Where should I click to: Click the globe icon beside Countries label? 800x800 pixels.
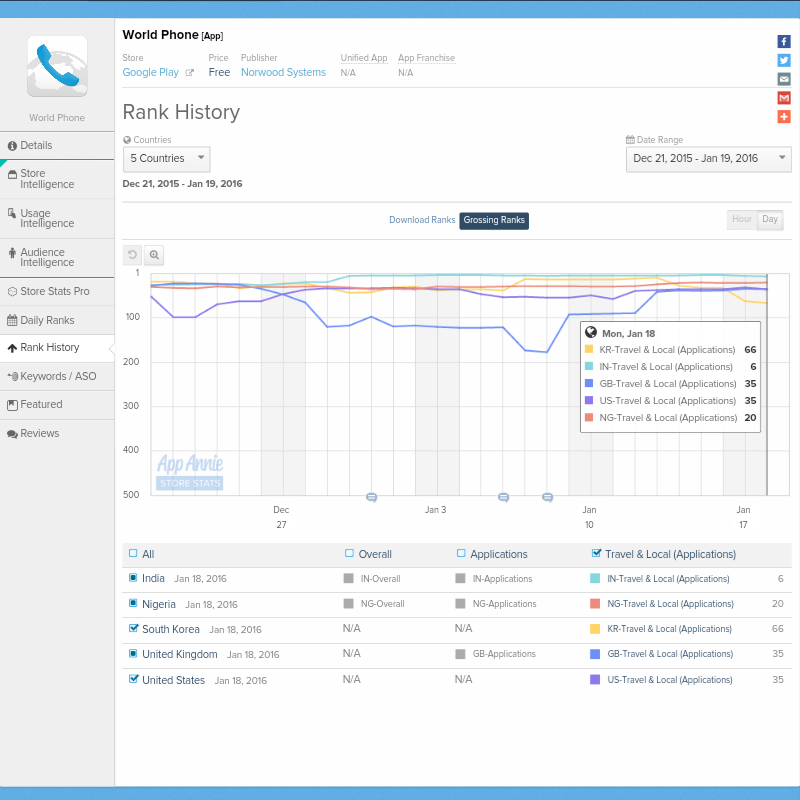coord(127,140)
